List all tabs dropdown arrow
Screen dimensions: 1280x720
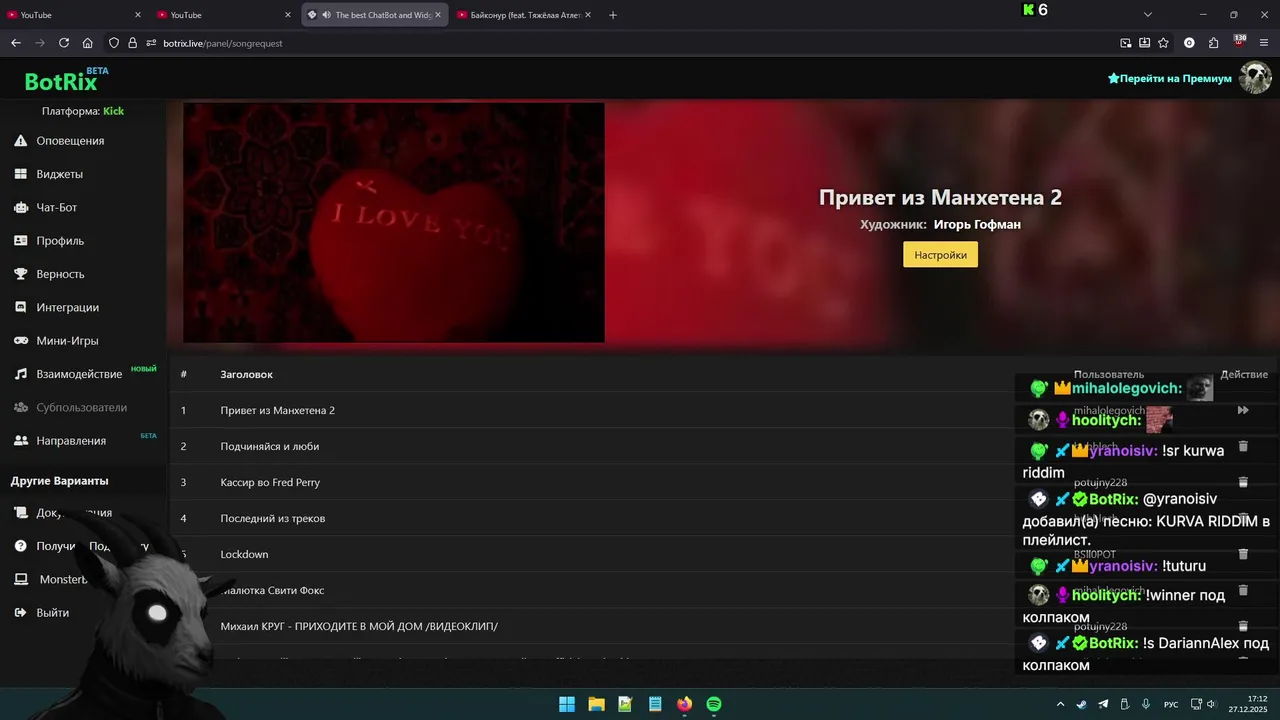(x=1148, y=15)
